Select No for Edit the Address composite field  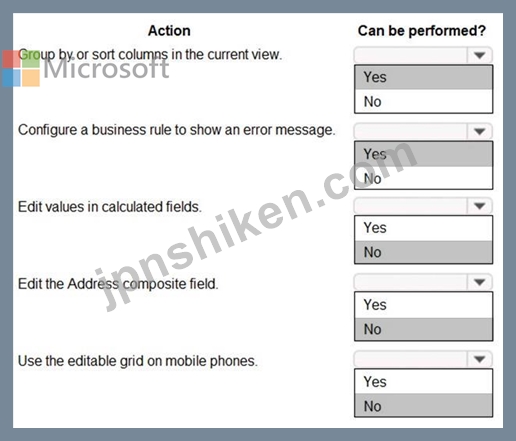pyautogui.click(x=423, y=329)
